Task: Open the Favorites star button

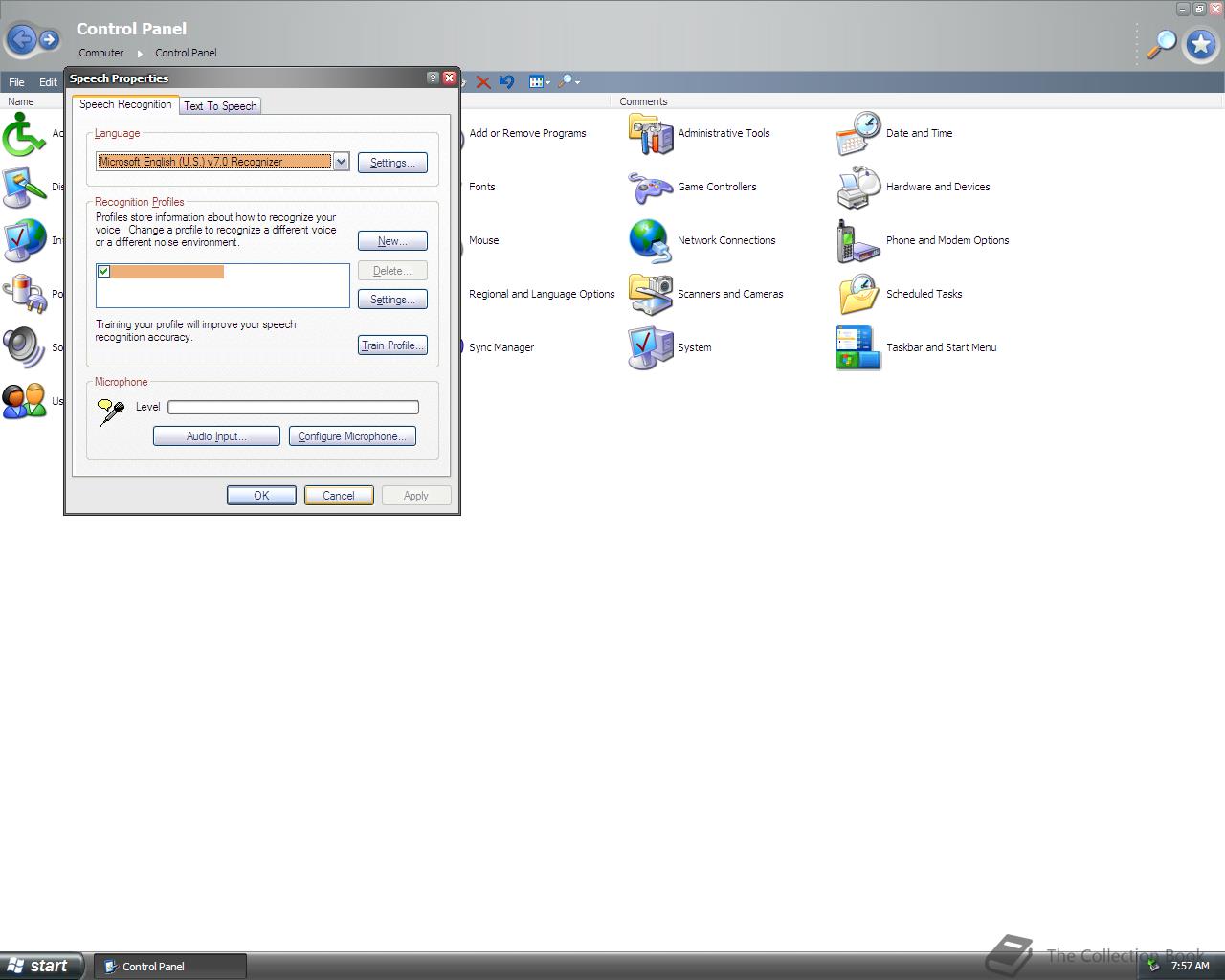Action: point(1201,44)
